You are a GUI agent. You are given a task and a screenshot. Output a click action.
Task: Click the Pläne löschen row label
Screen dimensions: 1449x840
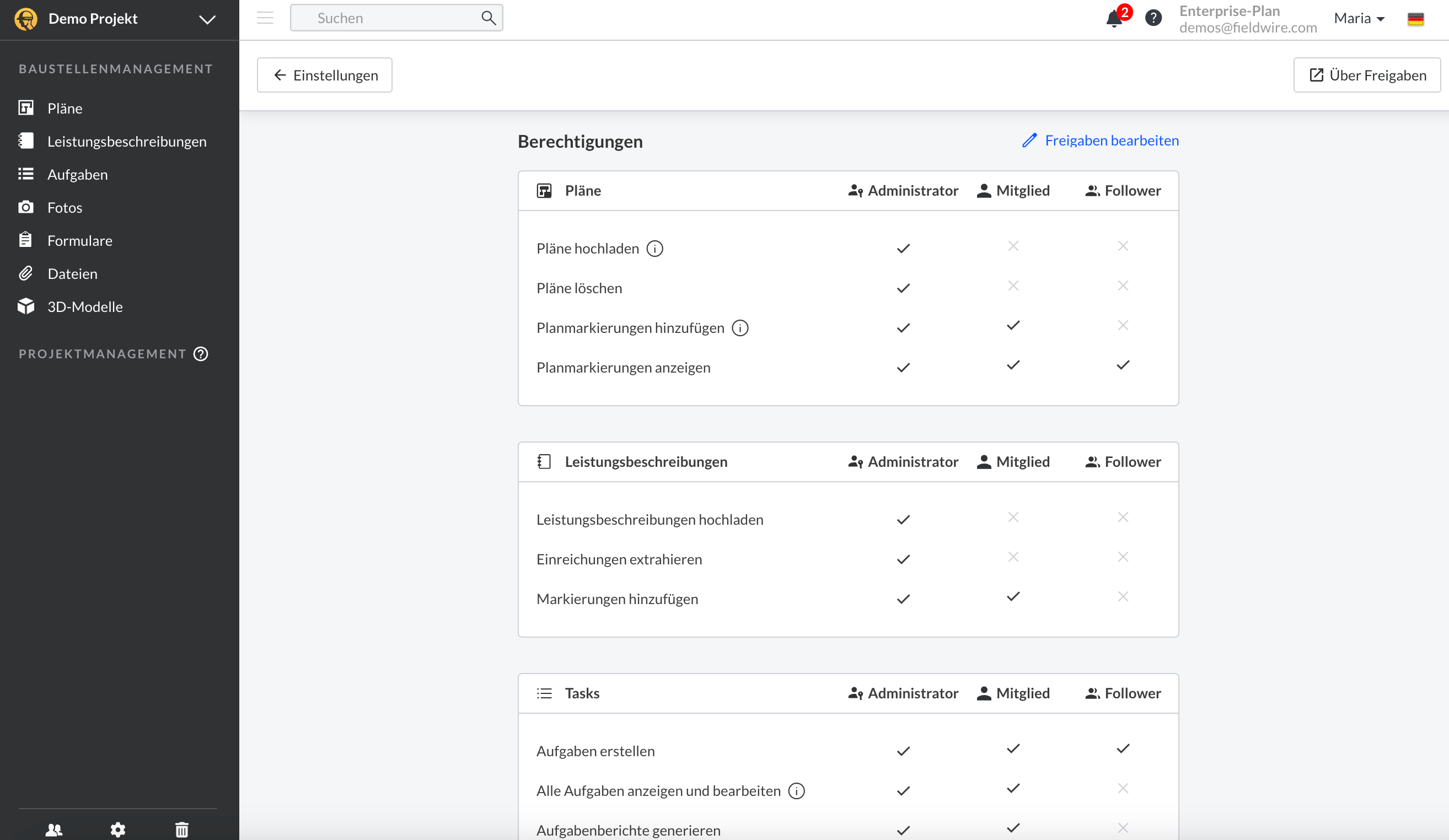click(x=579, y=288)
